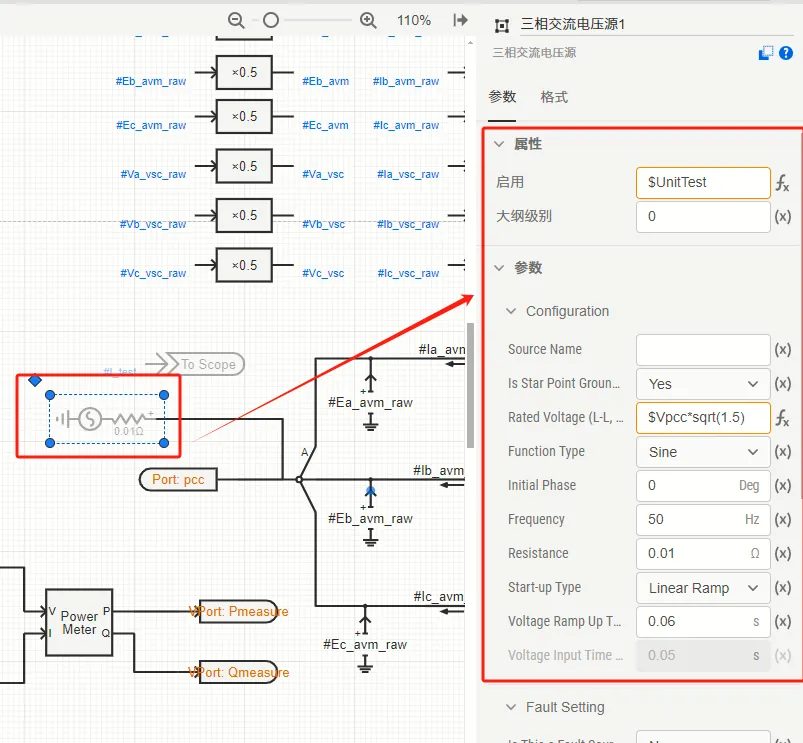Click the #Ec_avm_raw voltmeter symbol
This screenshot has height=743, width=803.
pyautogui.click(x=365, y=638)
